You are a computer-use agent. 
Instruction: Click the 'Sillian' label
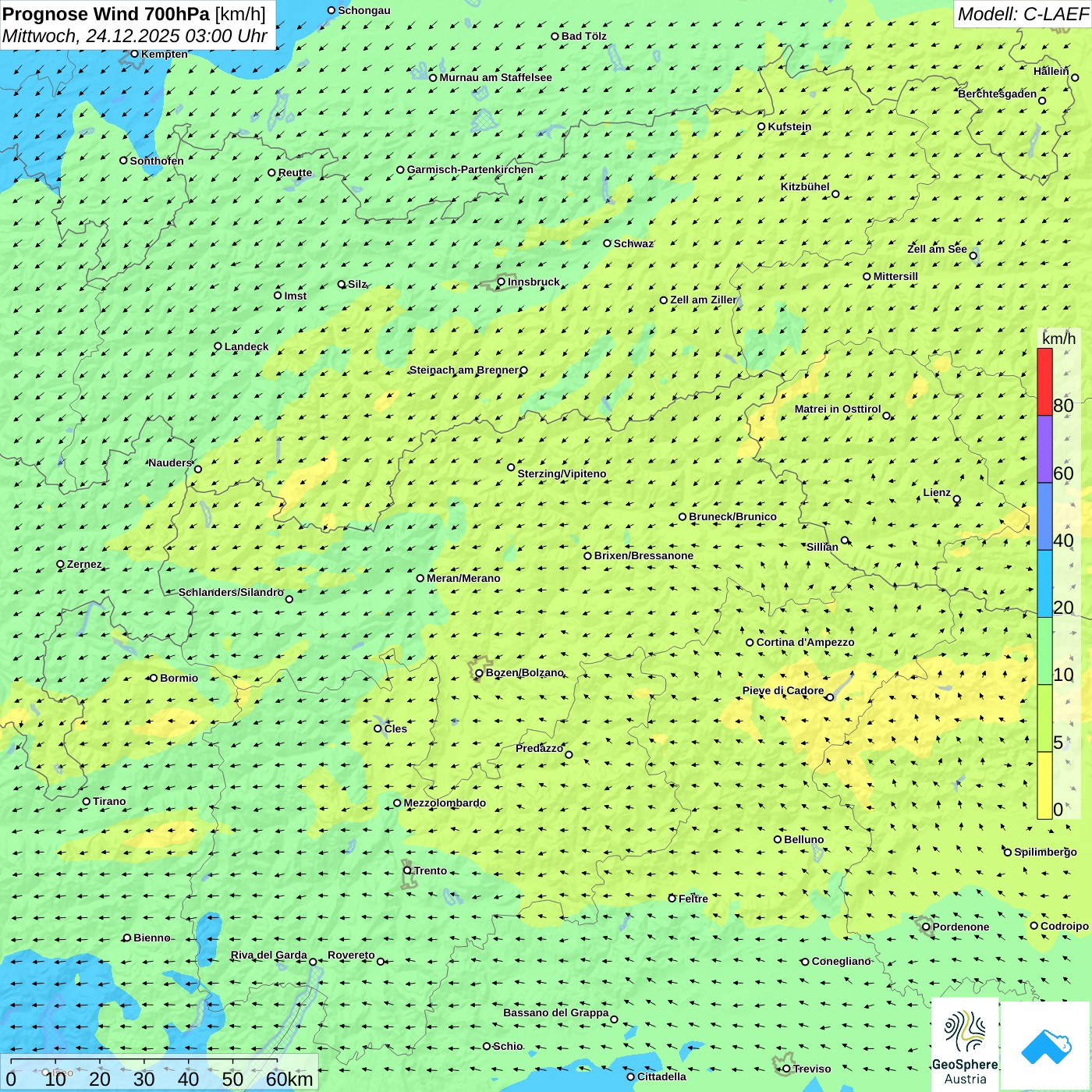(822, 547)
